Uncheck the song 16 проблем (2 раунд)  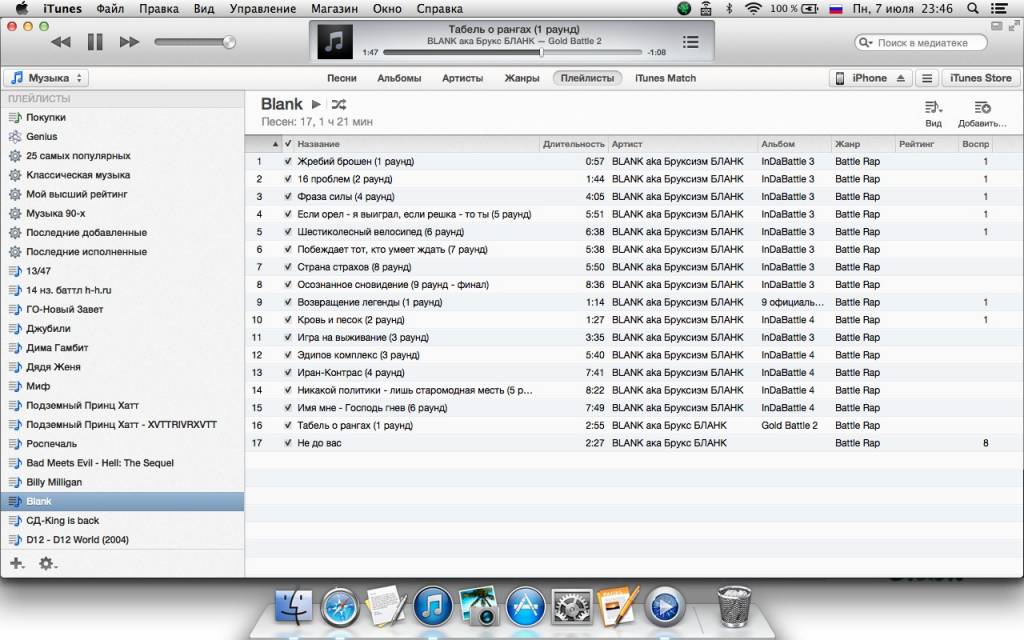(x=288, y=179)
